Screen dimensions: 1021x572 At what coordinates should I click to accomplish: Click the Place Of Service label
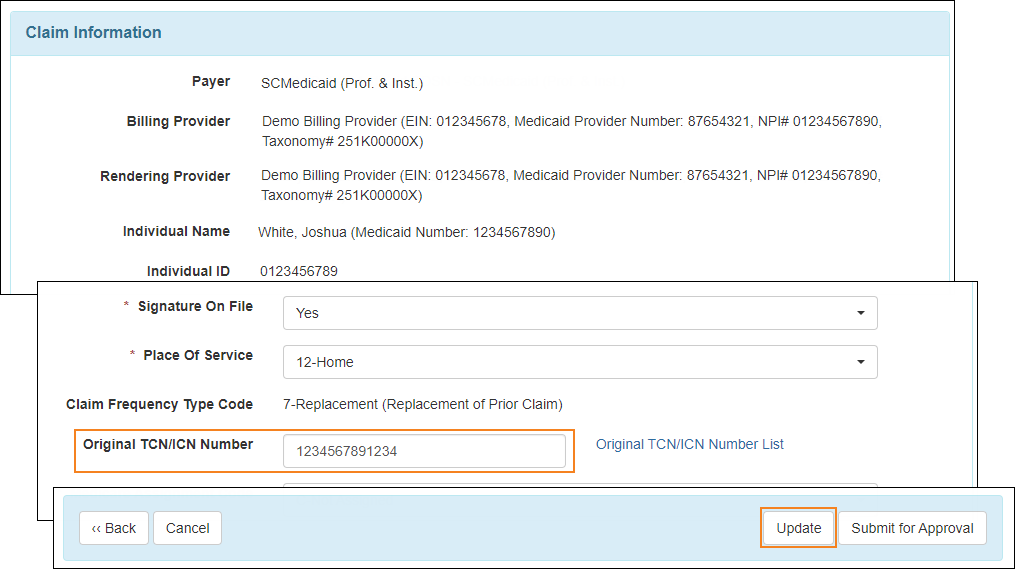coord(198,355)
